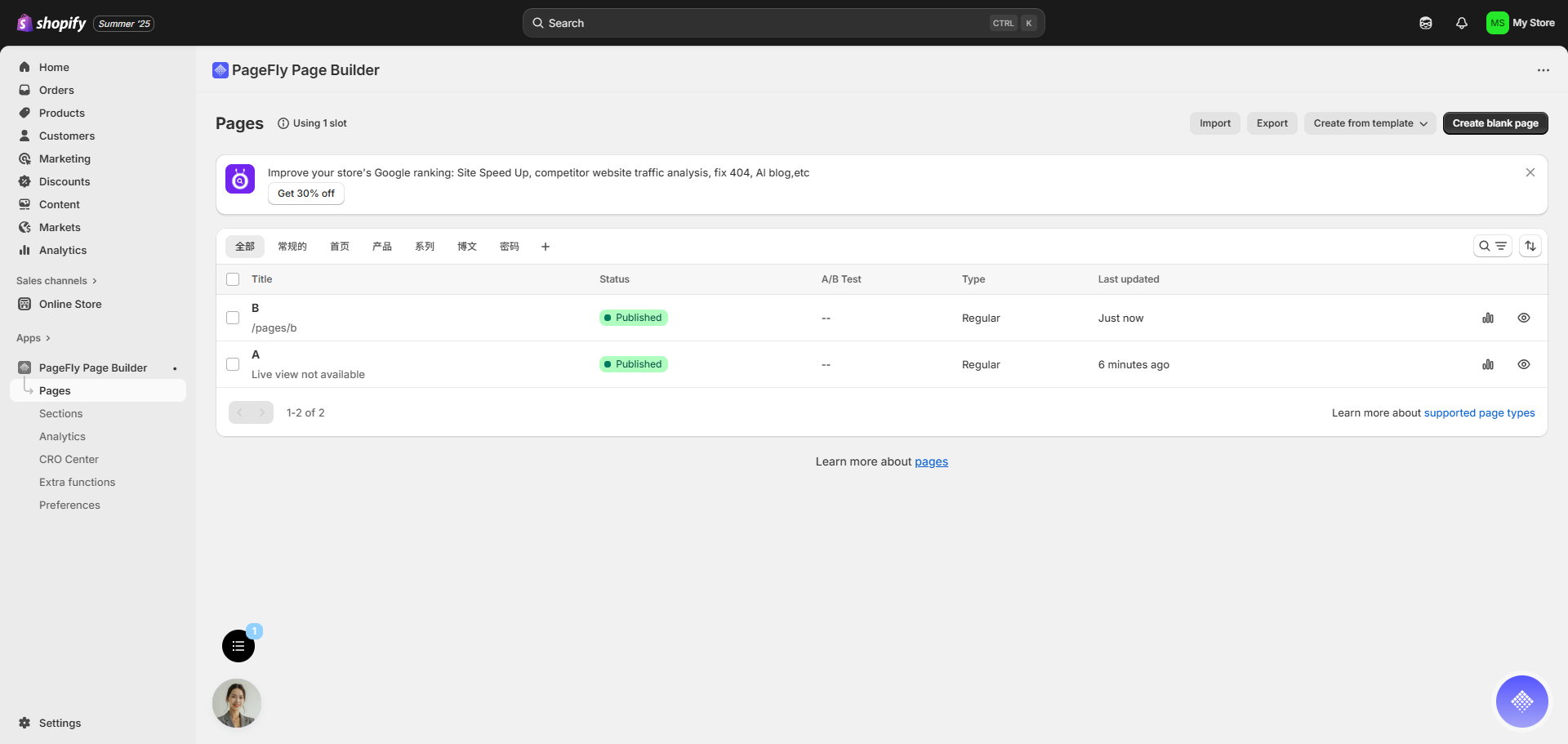Open the black checklist task bubble

(x=238, y=646)
